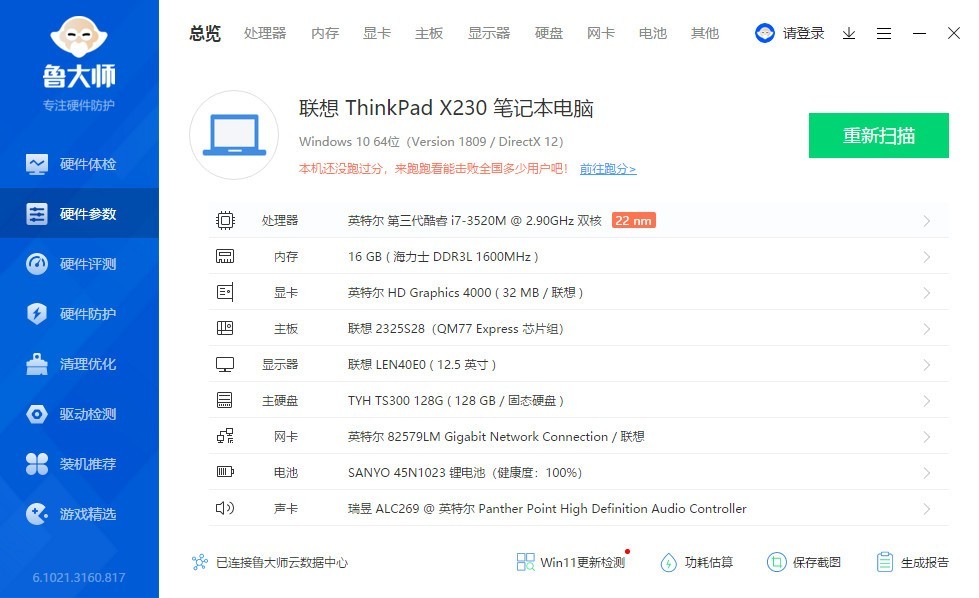
Task: Launch 驱动检测 from the sidebar
Action: pos(80,414)
